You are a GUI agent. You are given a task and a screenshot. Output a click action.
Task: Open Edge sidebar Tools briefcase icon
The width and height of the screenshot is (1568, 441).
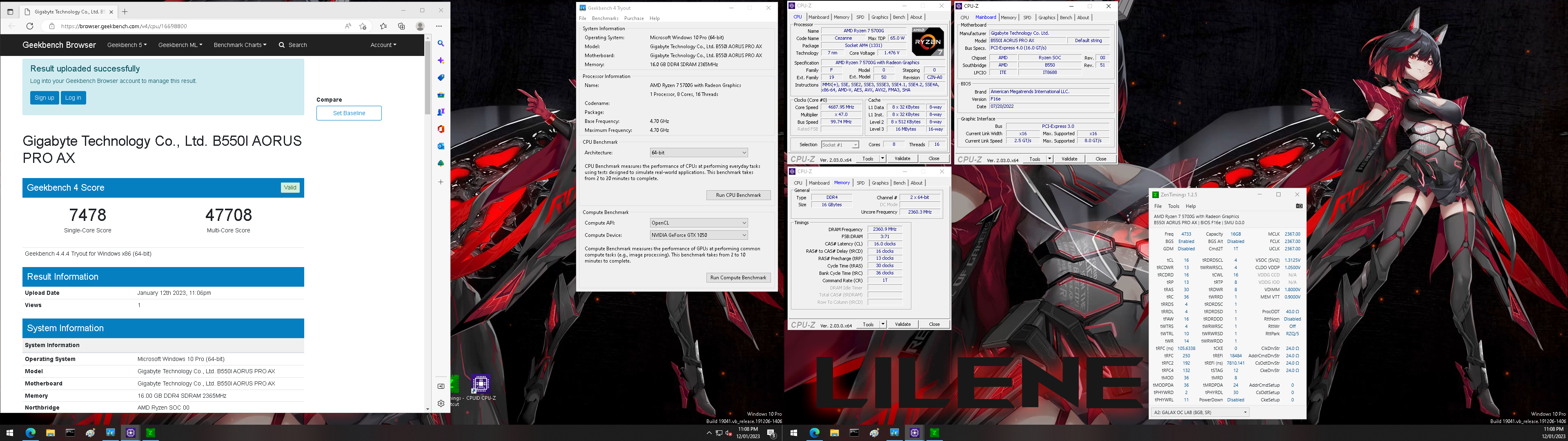(441, 95)
